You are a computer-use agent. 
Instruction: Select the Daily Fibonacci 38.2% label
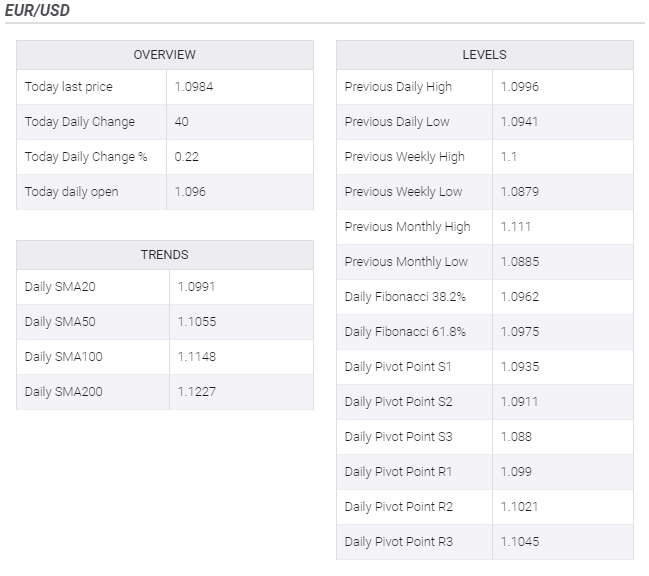point(405,297)
